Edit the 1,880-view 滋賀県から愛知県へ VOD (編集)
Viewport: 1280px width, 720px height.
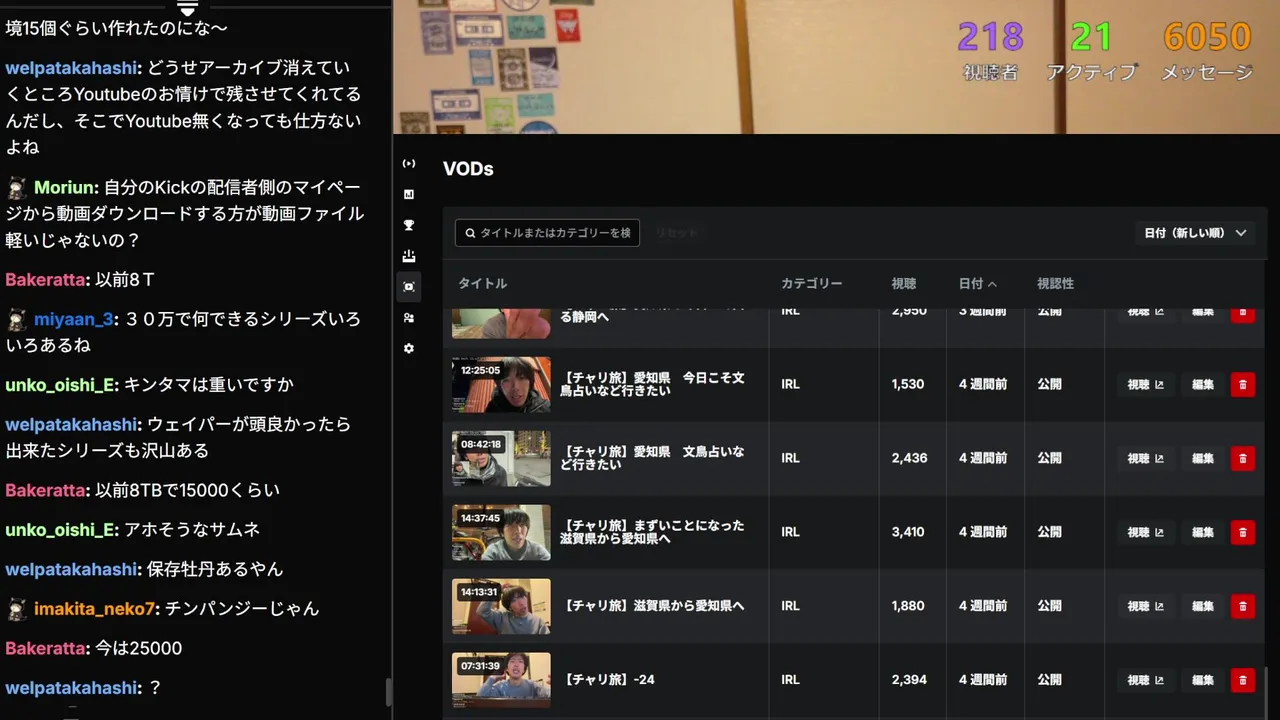(1203, 606)
